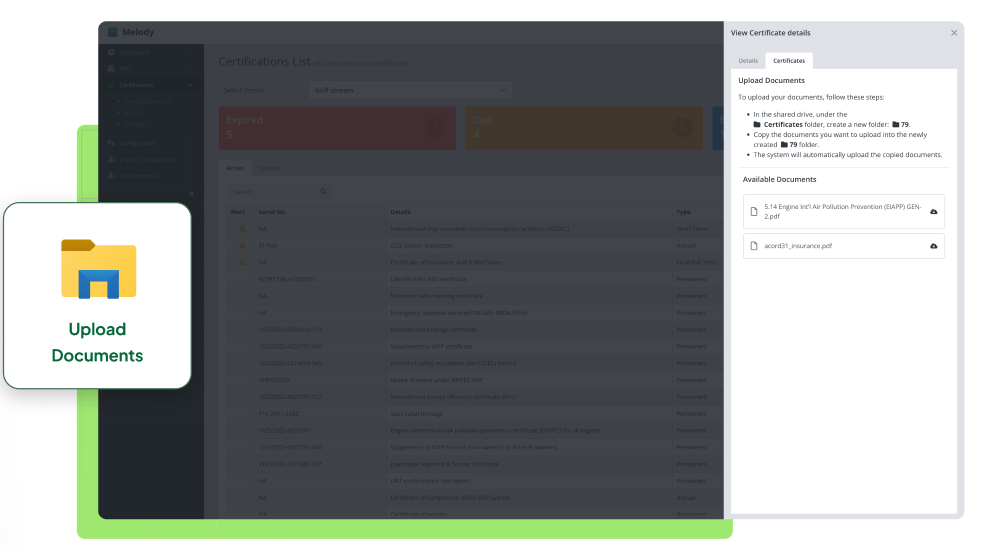The image size is (985, 551).
Task: Click the Certifications list icon in sidebar
Action: pyautogui.click(x=111, y=85)
